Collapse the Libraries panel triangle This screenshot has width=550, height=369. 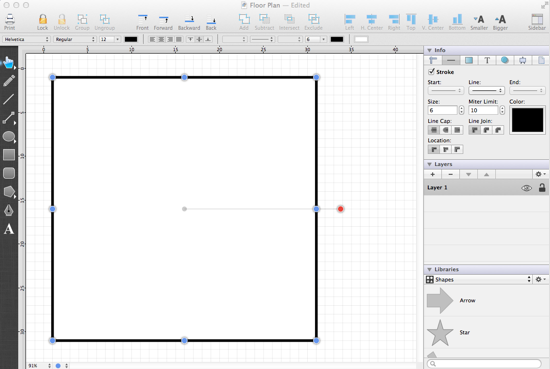pyautogui.click(x=429, y=269)
